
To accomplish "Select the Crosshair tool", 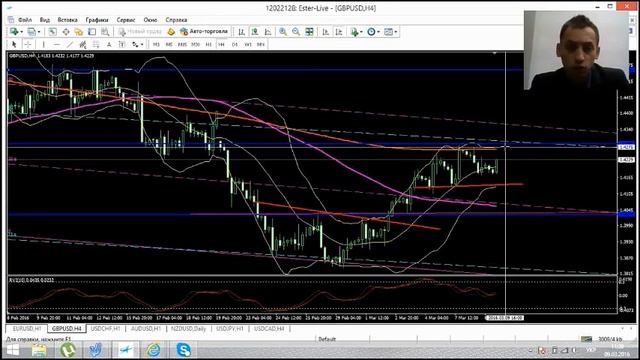I will coord(28,44).
